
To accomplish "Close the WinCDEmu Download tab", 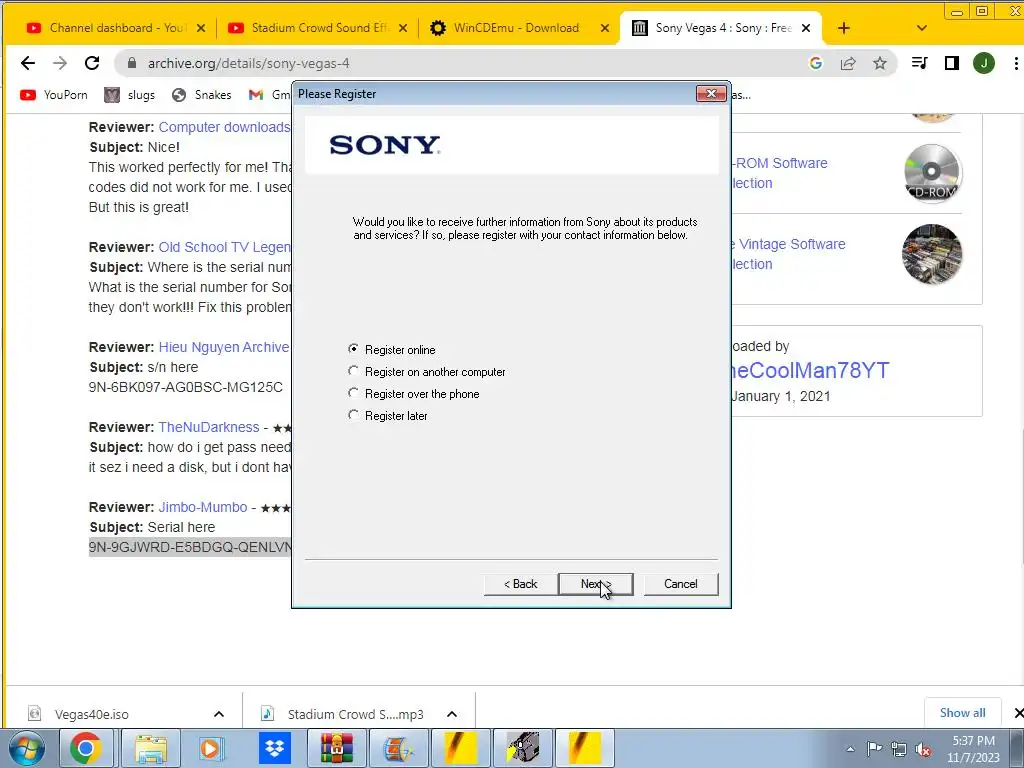I will (605, 28).
